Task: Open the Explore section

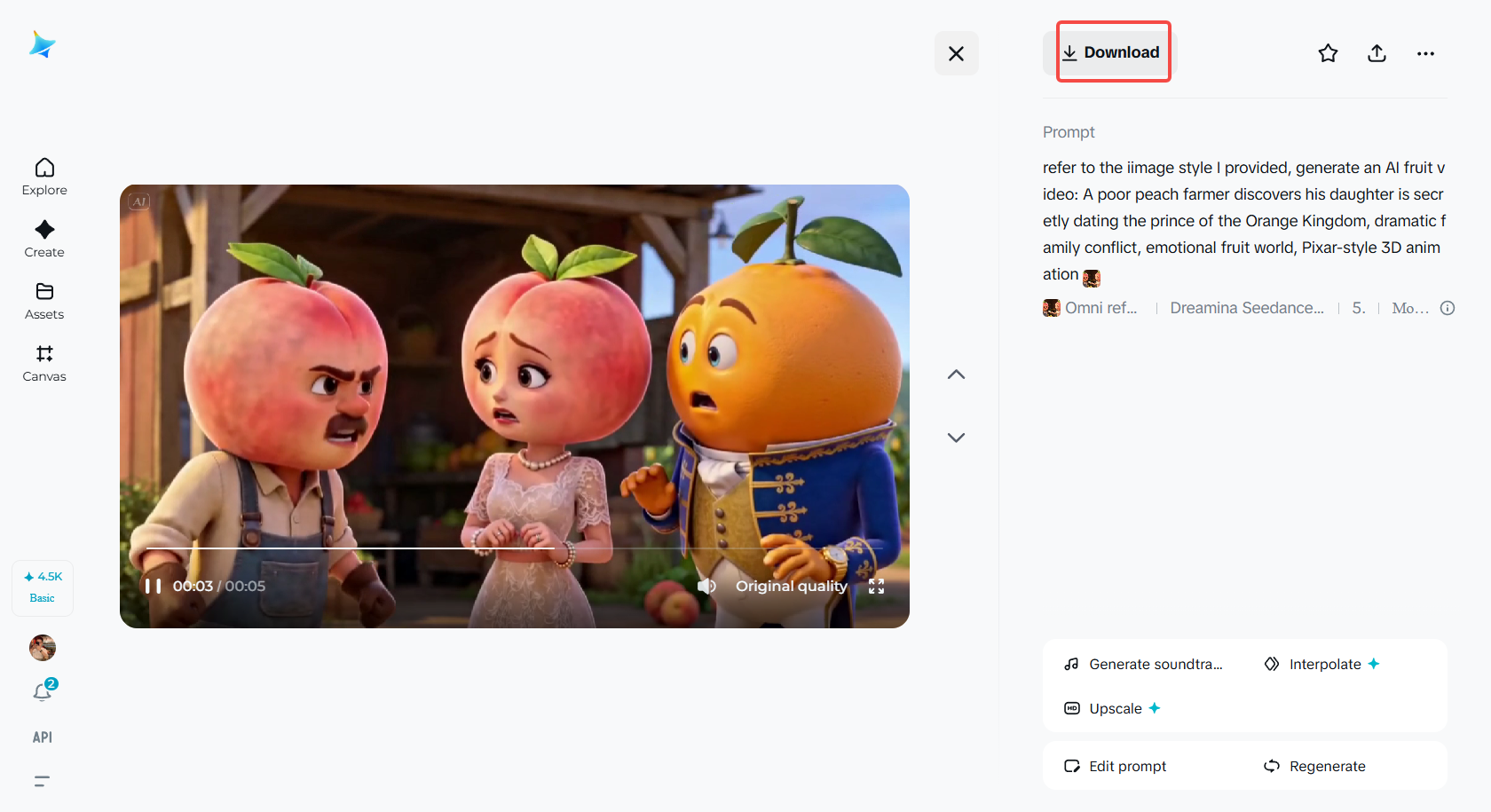Action: 44,177
